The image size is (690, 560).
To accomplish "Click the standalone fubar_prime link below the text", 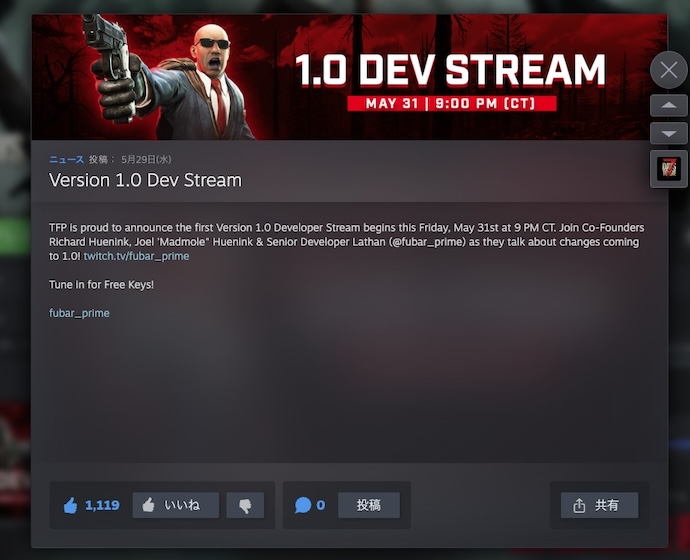I will [x=79, y=313].
